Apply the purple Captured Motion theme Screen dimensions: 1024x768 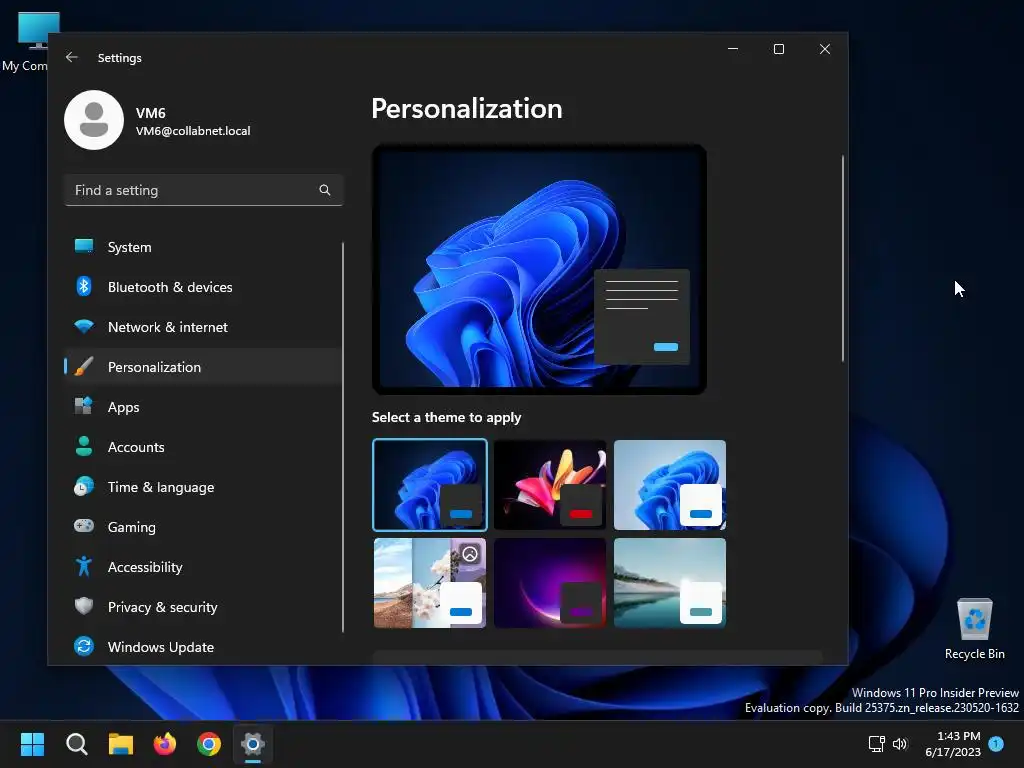[x=550, y=583]
